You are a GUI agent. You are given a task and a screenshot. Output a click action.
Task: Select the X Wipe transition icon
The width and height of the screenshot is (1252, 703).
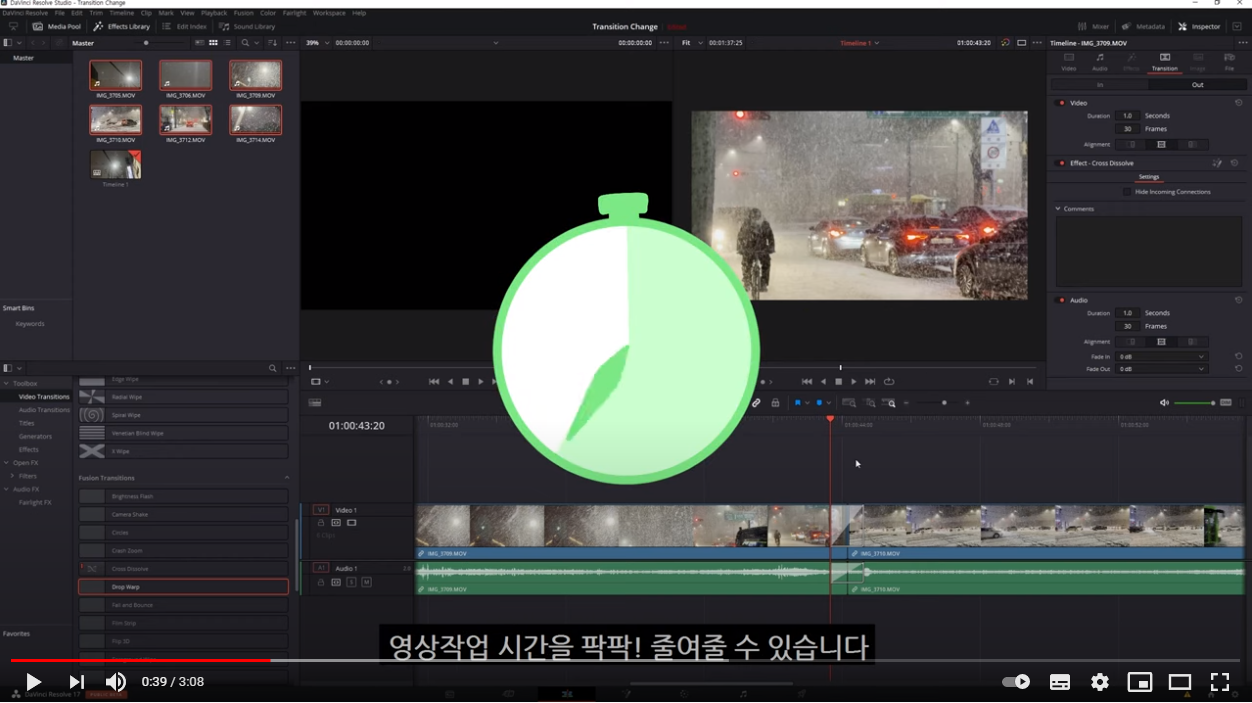coord(92,451)
